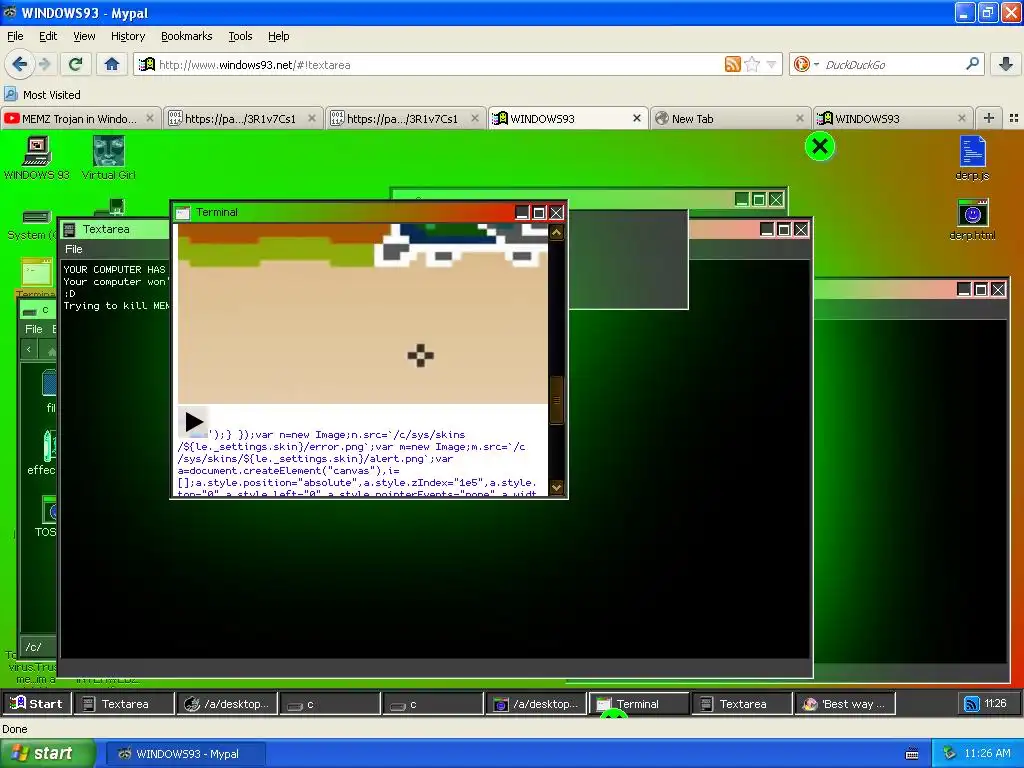Switch to the MEMZ Trojan YouTube tab
Screen dimensions: 1024x768
[79, 118]
